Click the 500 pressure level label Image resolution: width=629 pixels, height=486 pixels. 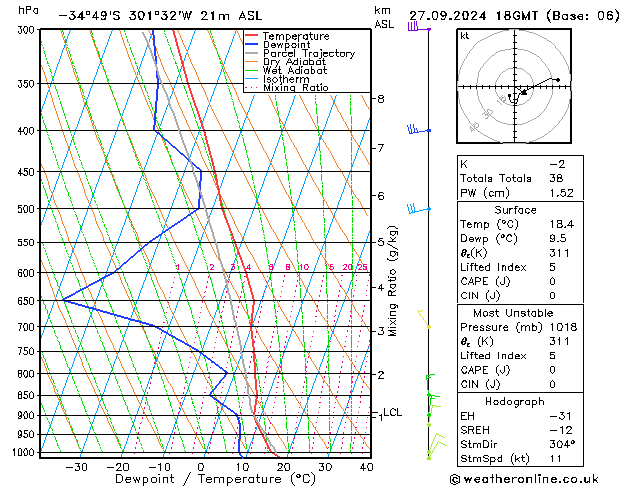click(28, 209)
